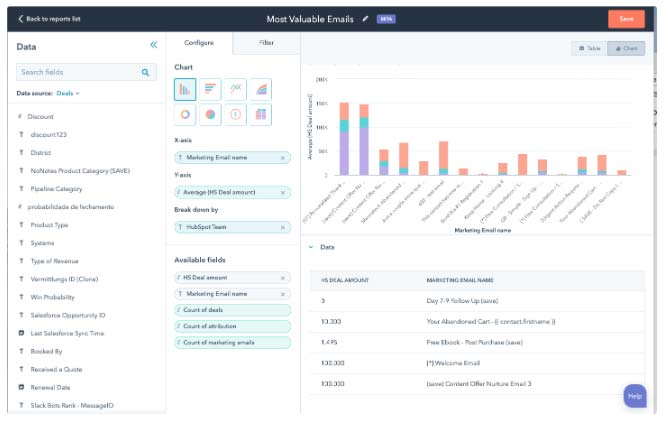The height and width of the screenshot is (426, 668).
Task: Select Count of attribution field
Action: 233,326
